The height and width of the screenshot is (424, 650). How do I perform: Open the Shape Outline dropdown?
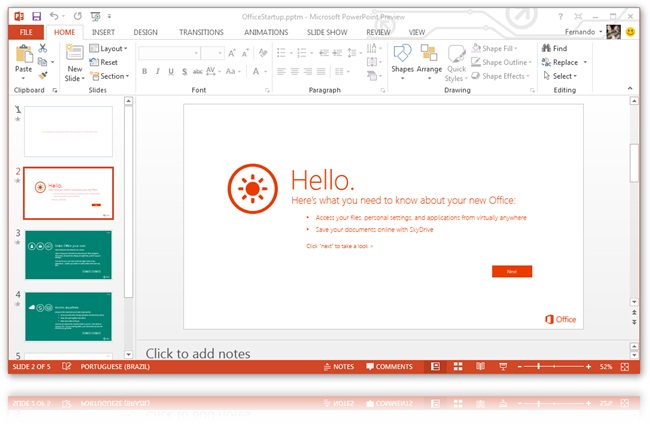pos(502,62)
